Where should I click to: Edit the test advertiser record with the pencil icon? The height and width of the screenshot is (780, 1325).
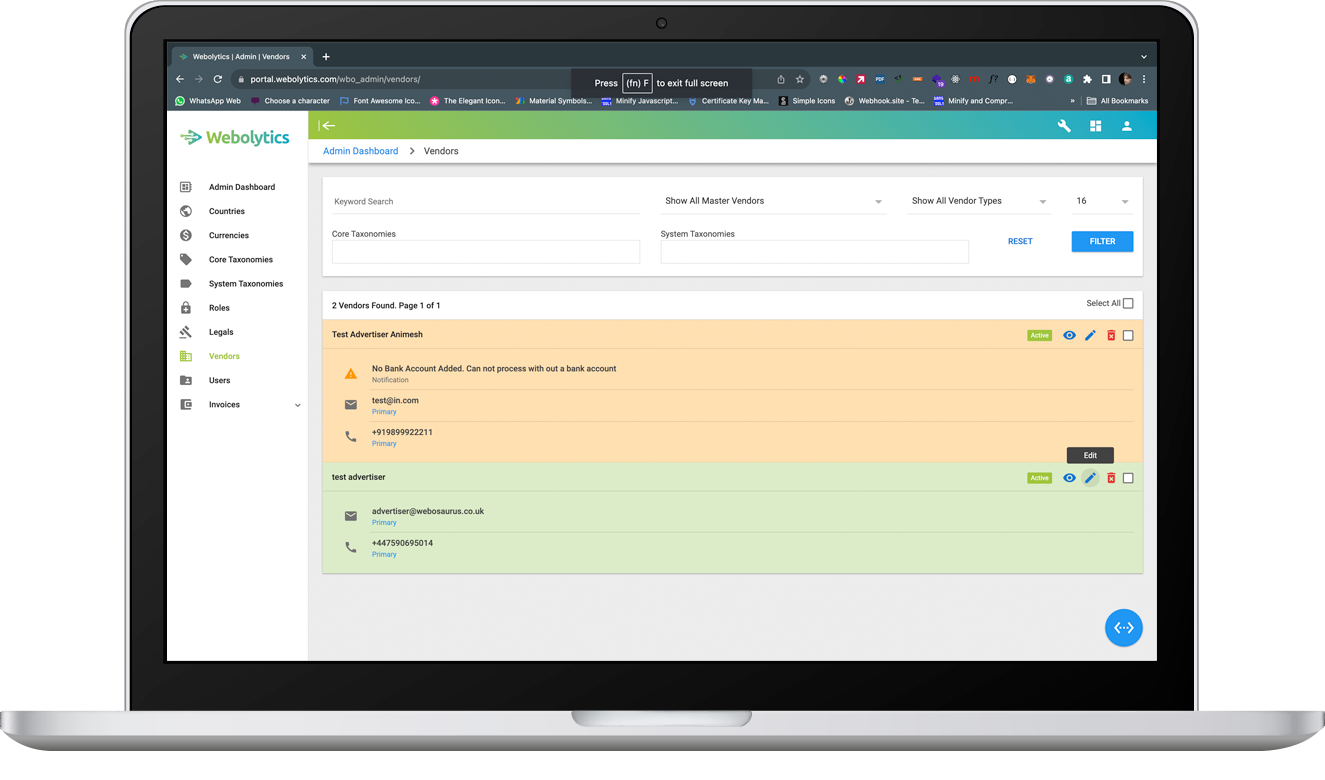[x=1089, y=478]
